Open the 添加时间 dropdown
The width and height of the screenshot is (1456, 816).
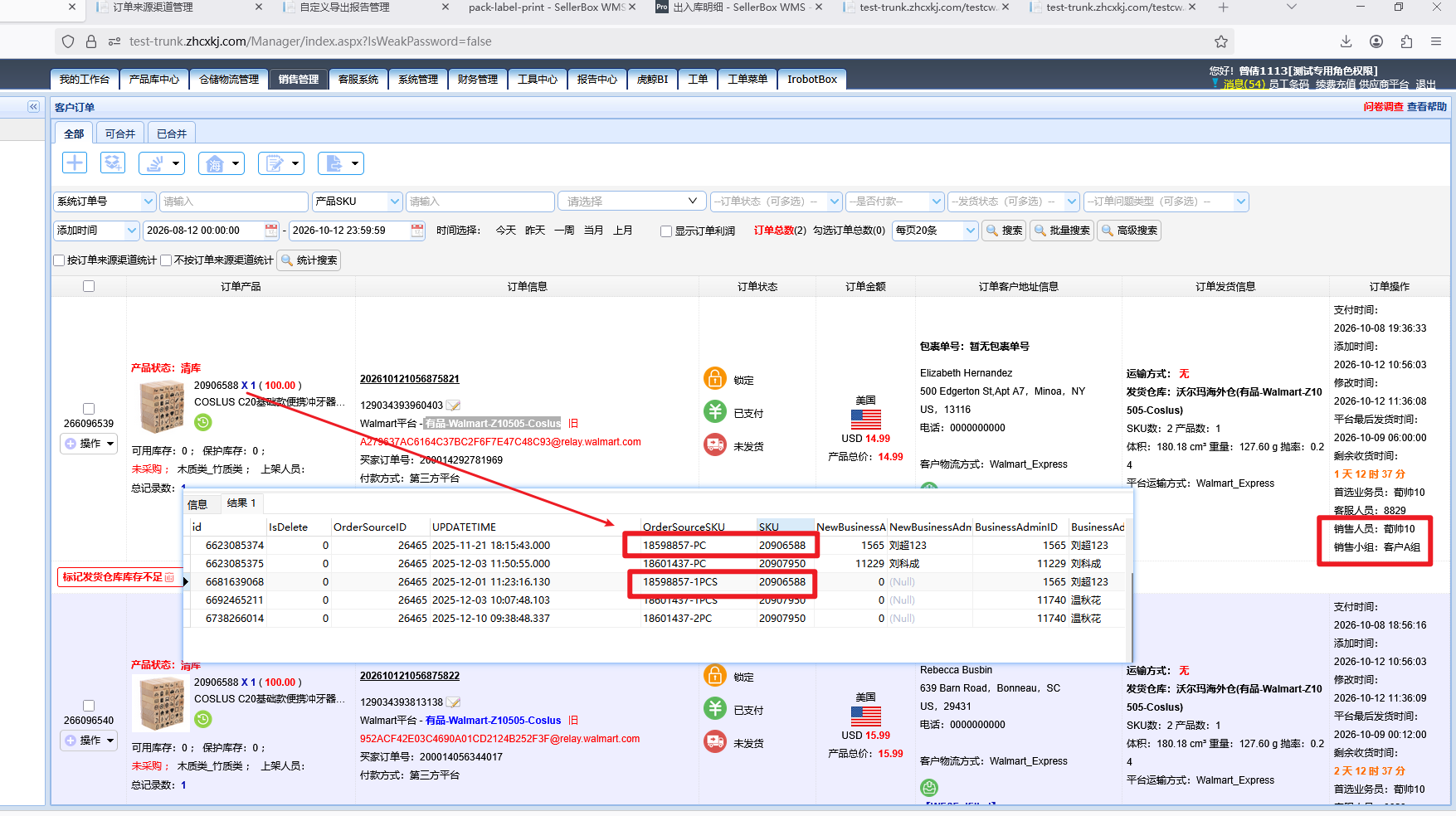click(96, 231)
